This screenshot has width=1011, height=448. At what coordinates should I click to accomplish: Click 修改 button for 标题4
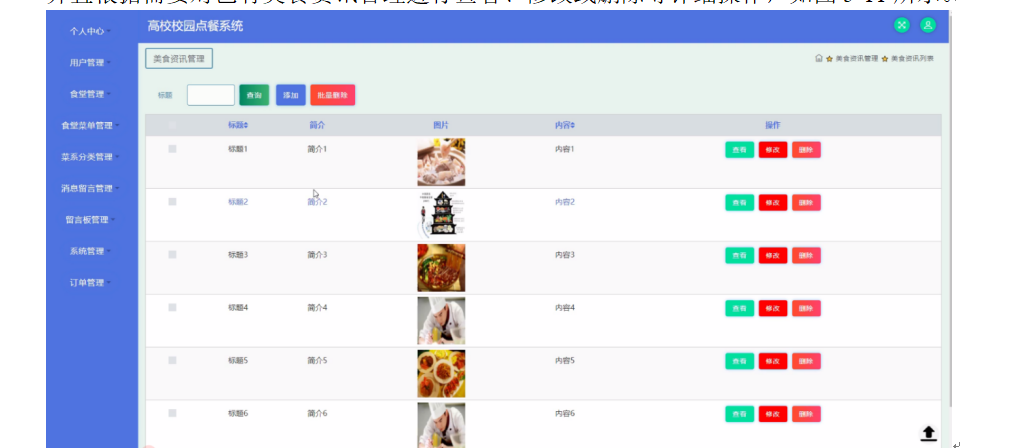773,308
